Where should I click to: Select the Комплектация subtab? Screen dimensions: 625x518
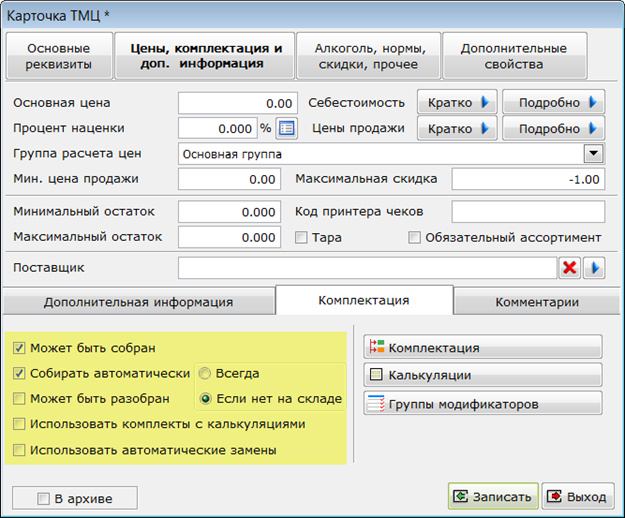tap(364, 300)
